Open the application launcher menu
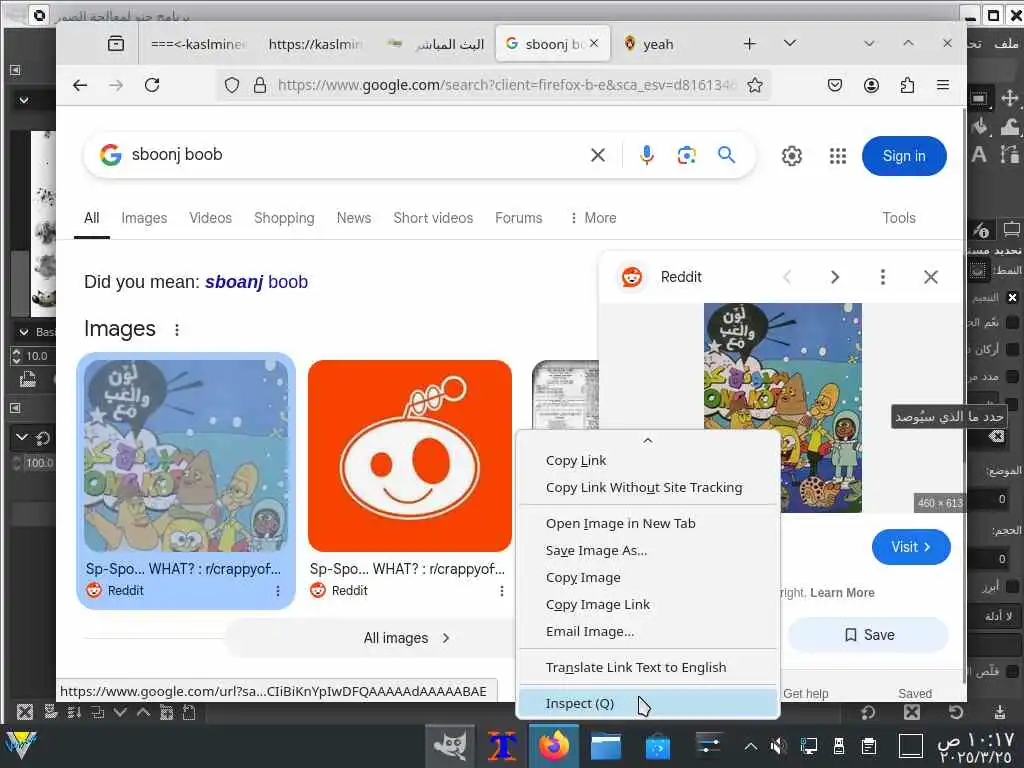 click(x=21, y=745)
